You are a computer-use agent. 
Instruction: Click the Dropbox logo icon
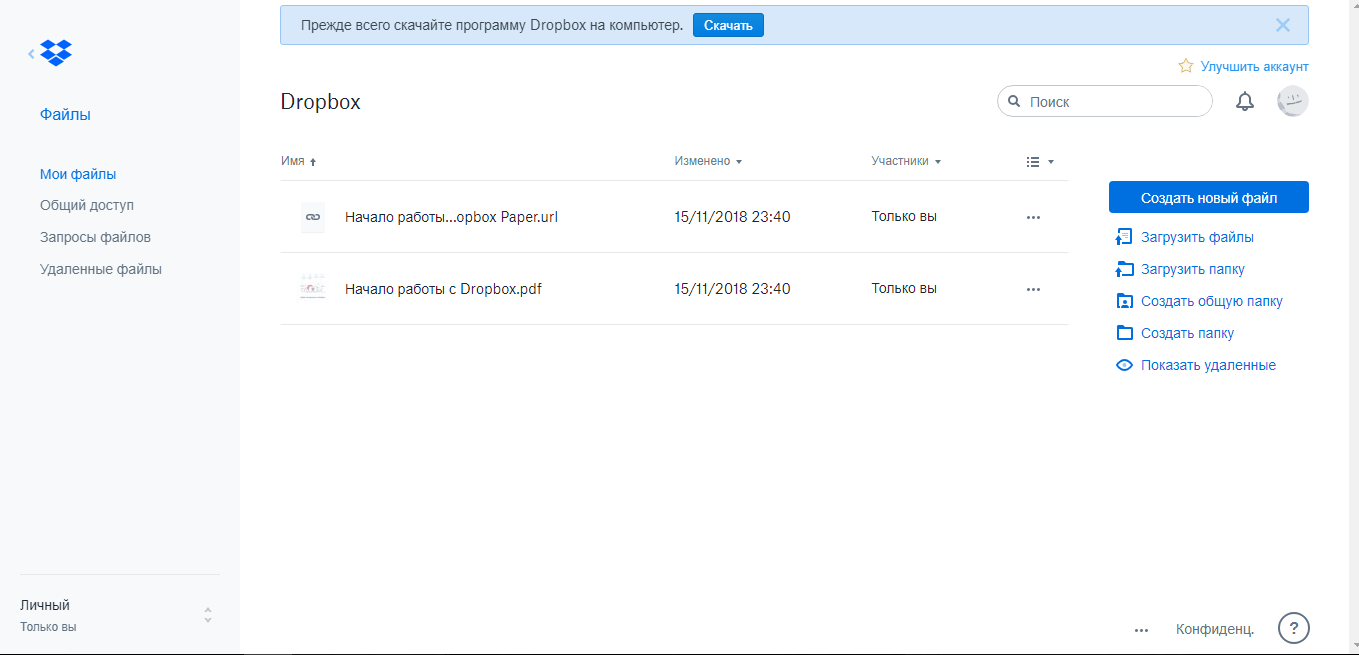(x=56, y=53)
